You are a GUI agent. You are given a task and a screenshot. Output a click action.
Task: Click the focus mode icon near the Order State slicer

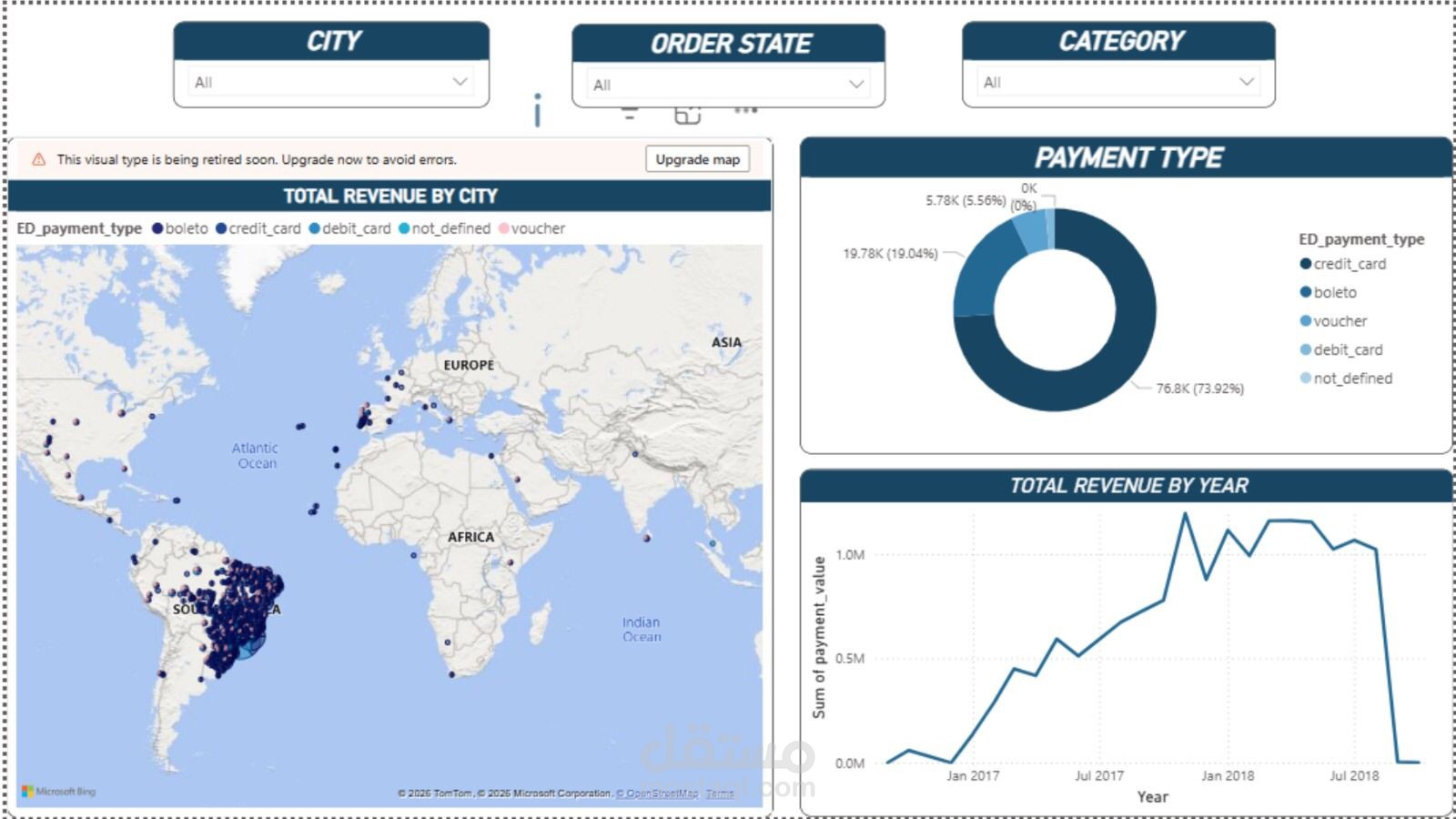tap(688, 114)
